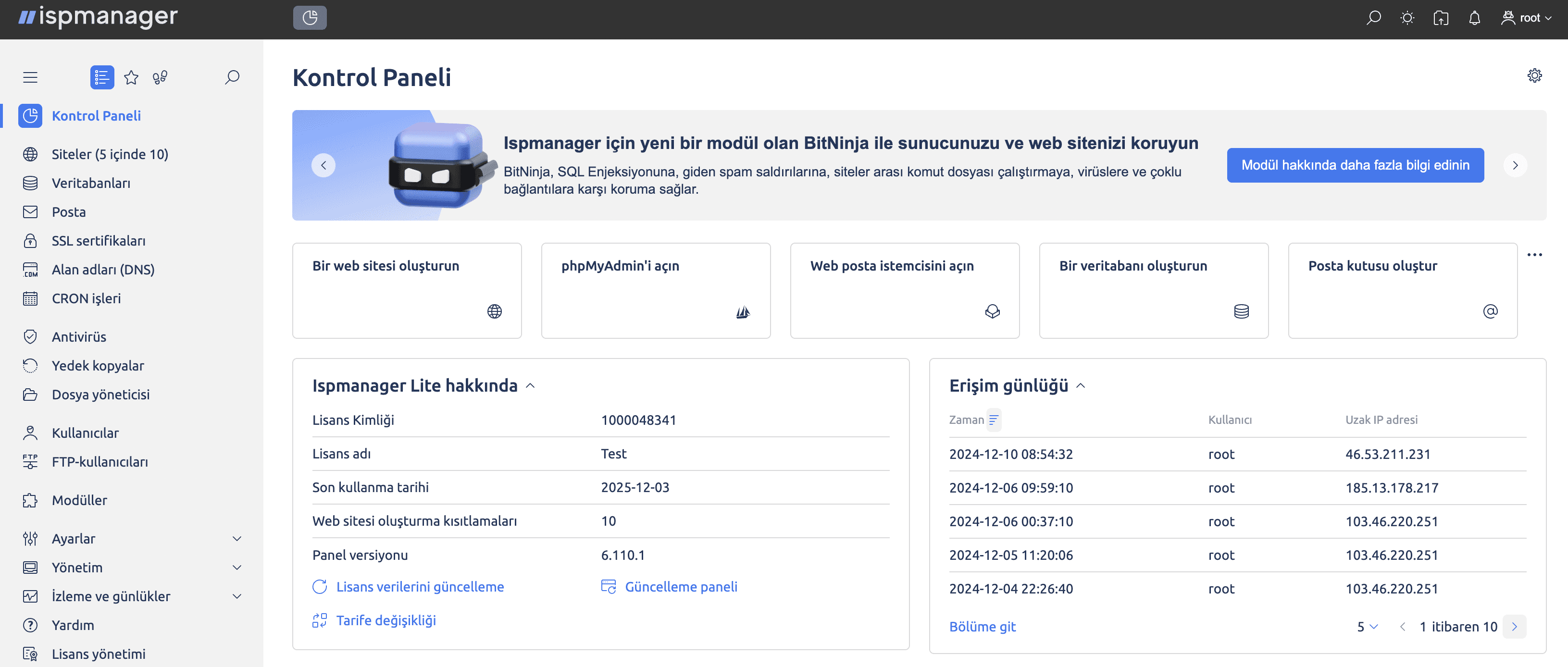Sort access log by Zaman
1568x667 pixels.
click(x=994, y=420)
